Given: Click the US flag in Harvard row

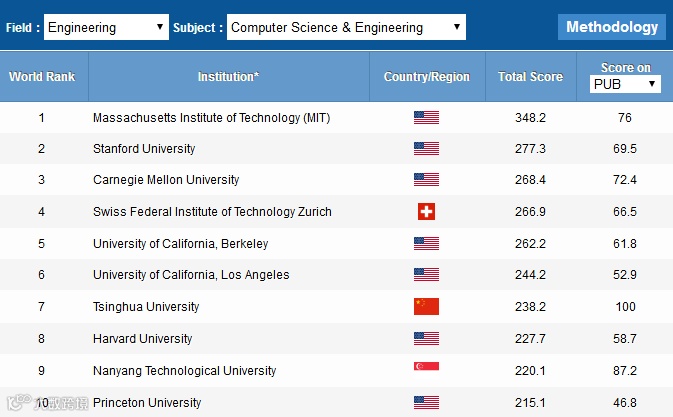Looking at the screenshot, I should 426,339.
